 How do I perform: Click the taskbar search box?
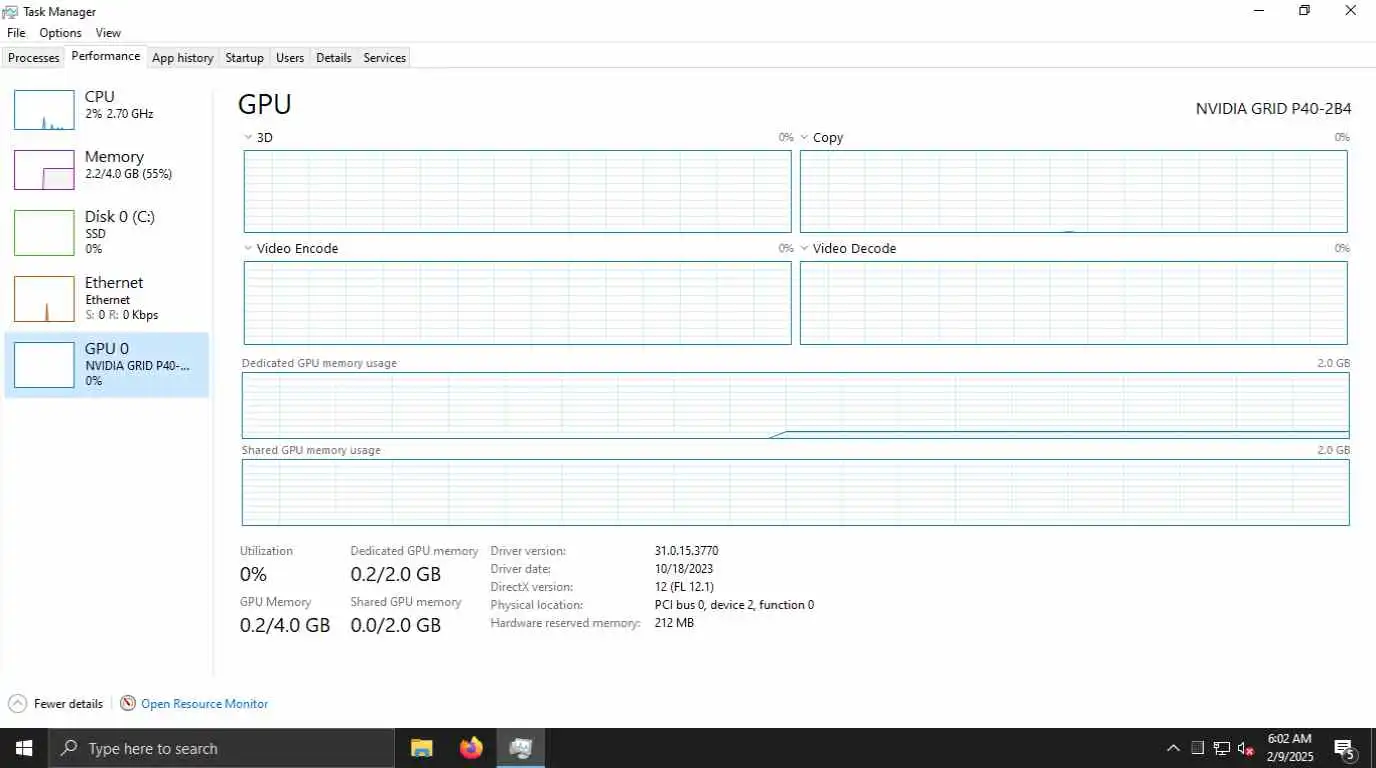[x=221, y=748]
